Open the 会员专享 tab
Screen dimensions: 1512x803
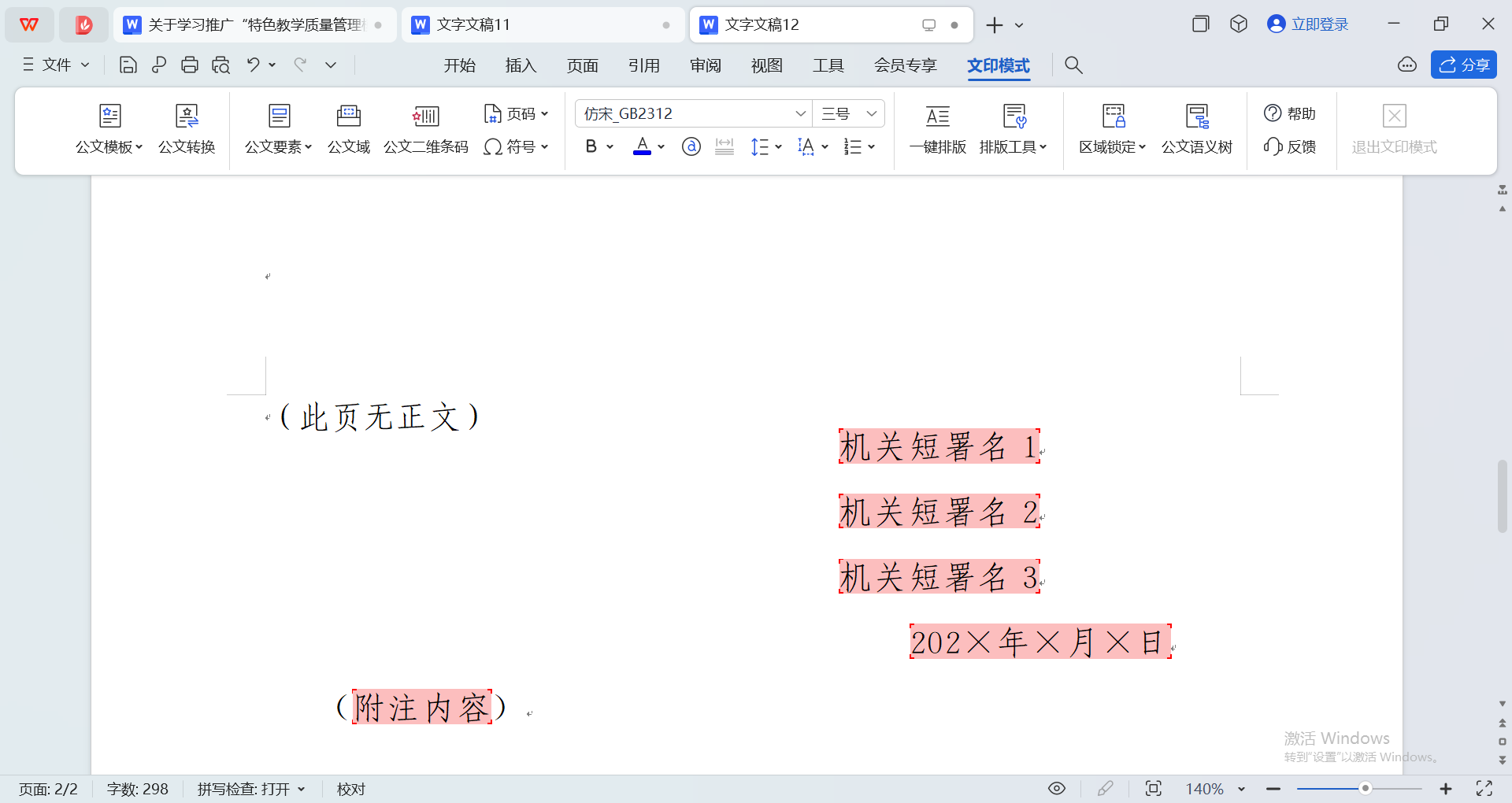coord(906,65)
